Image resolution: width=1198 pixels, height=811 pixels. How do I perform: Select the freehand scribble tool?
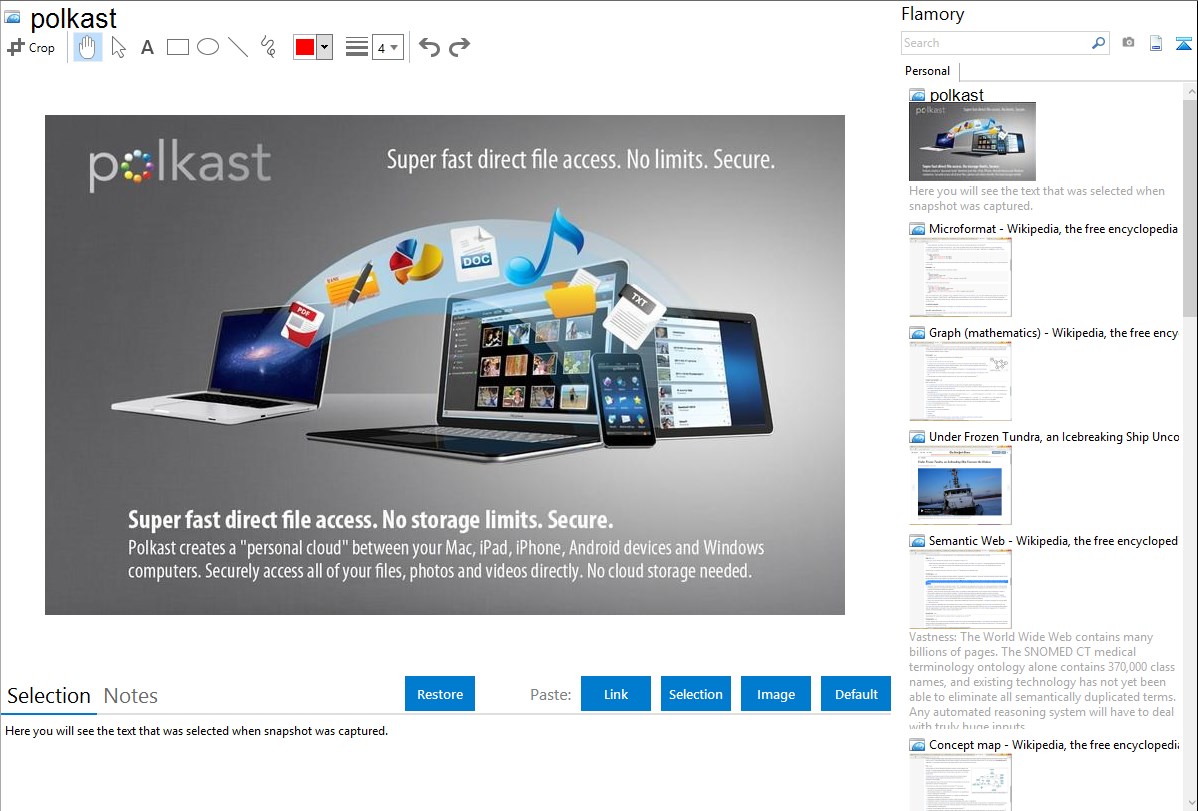tap(268, 47)
